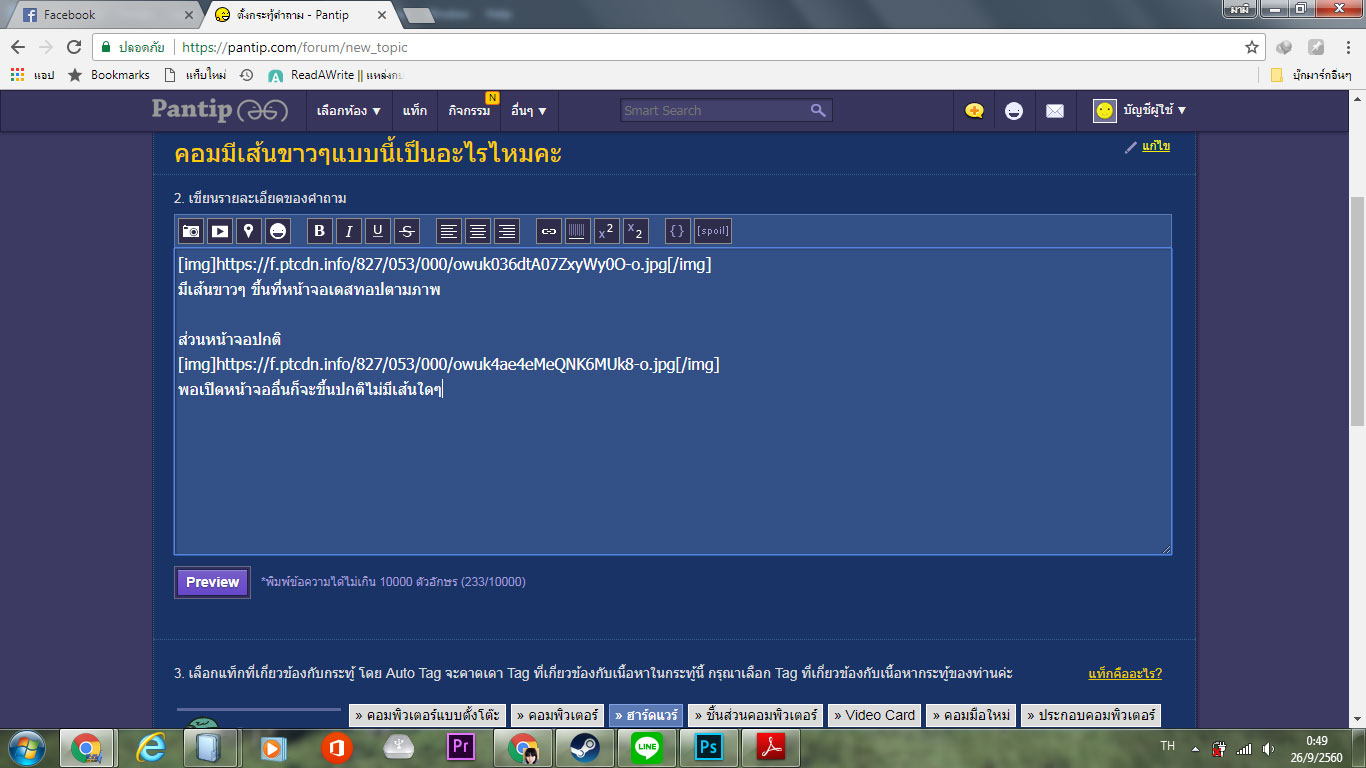Open Steam from the taskbar
This screenshot has width=1366, height=768.
(x=585, y=748)
